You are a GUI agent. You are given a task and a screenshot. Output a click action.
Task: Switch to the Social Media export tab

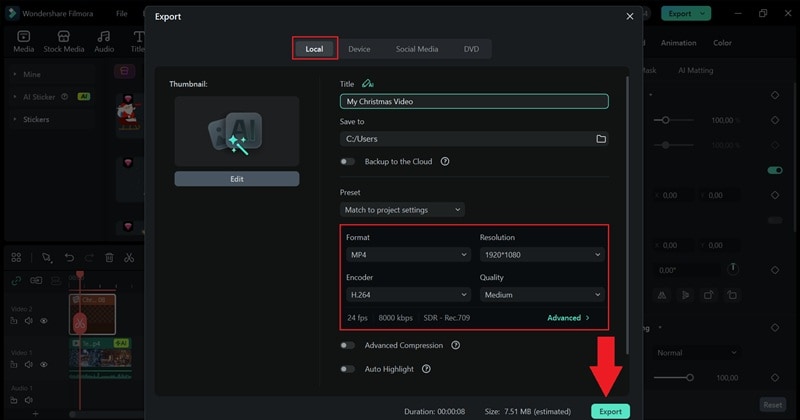point(417,49)
